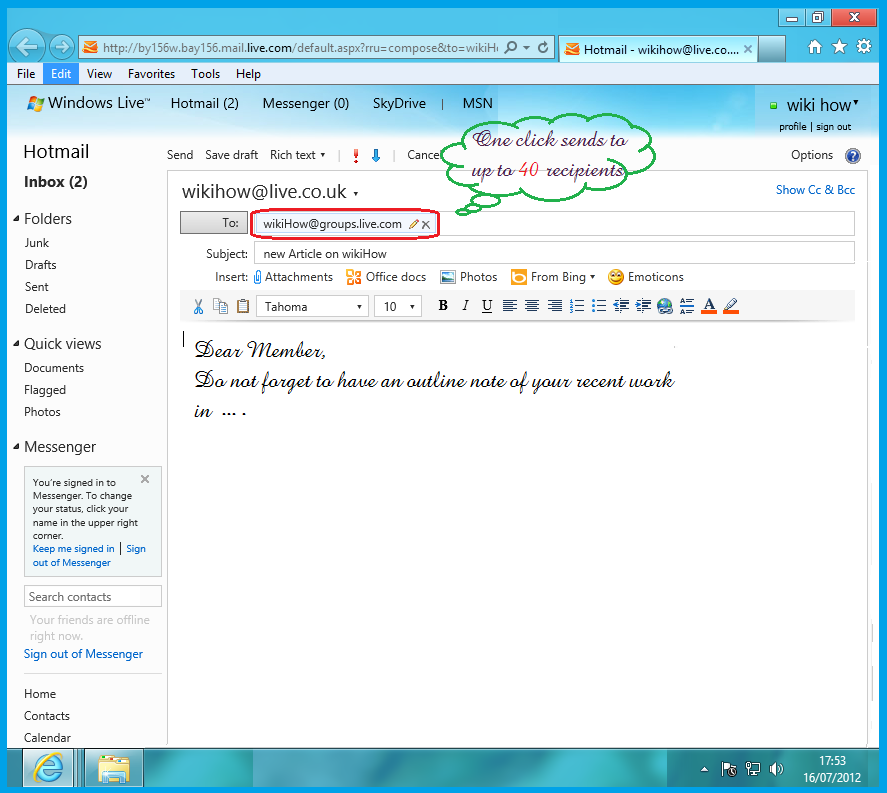The image size is (887, 793).
Task: Open the Favorites star icon
Action: (839, 46)
